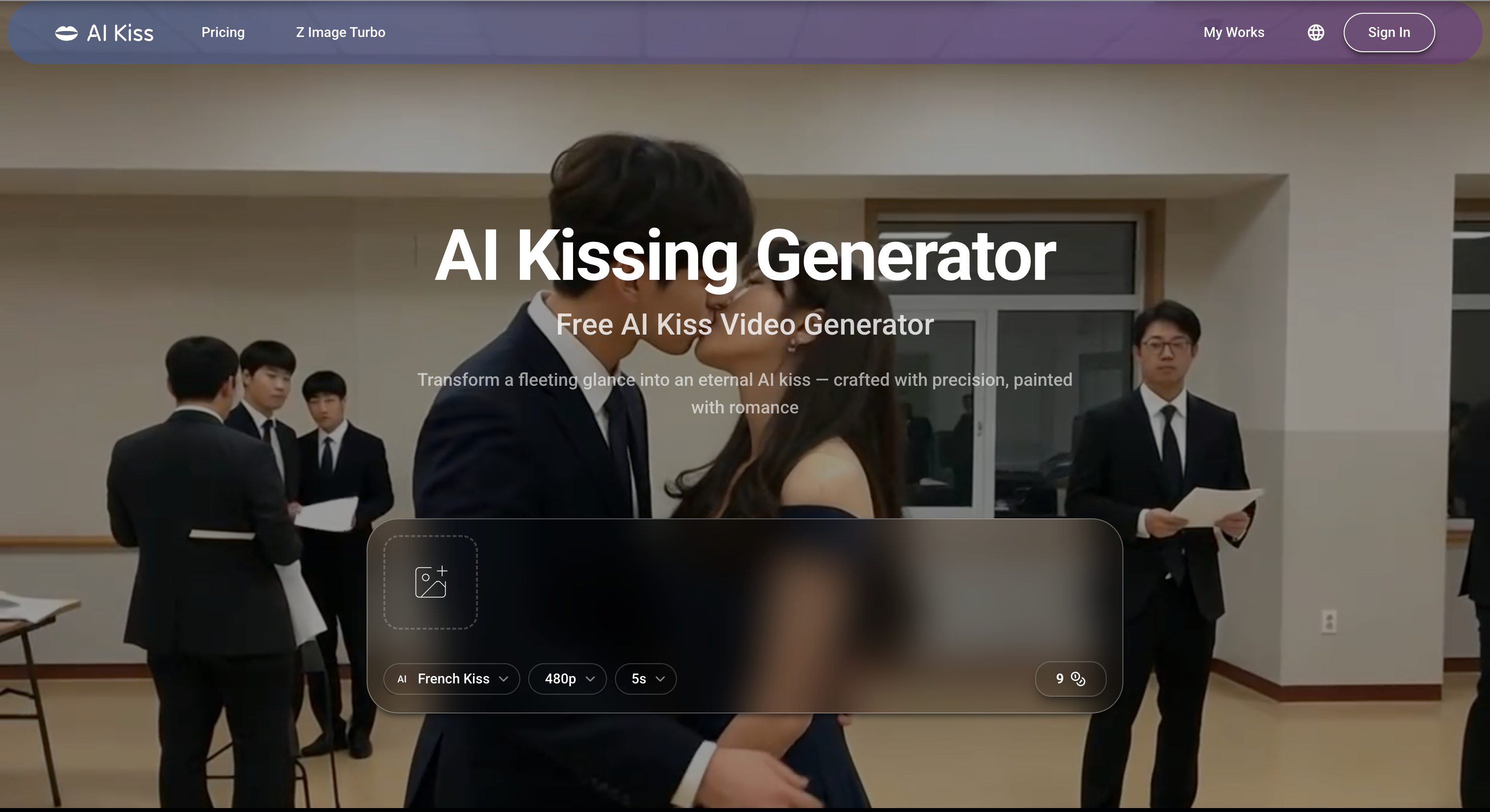Expand the French Kiss style dropdown
The width and height of the screenshot is (1490, 812).
point(453,679)
